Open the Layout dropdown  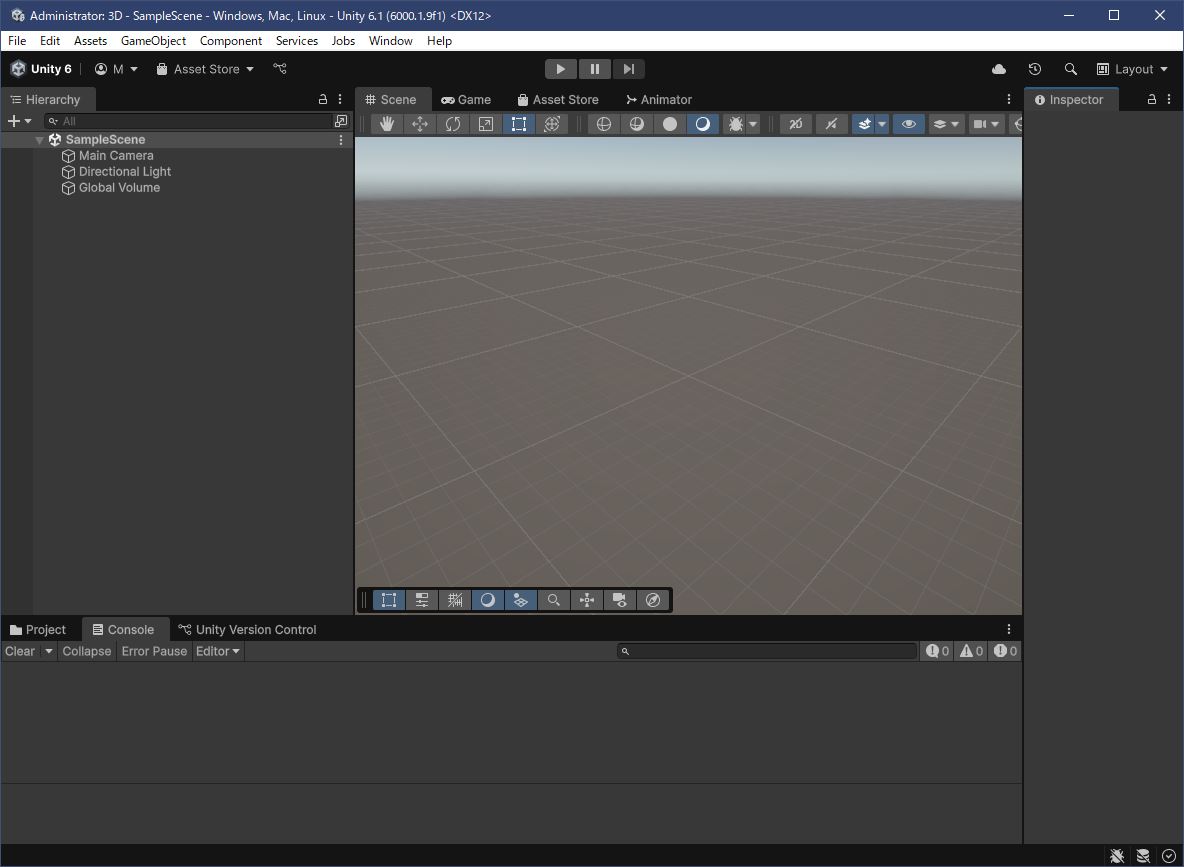1132,69
